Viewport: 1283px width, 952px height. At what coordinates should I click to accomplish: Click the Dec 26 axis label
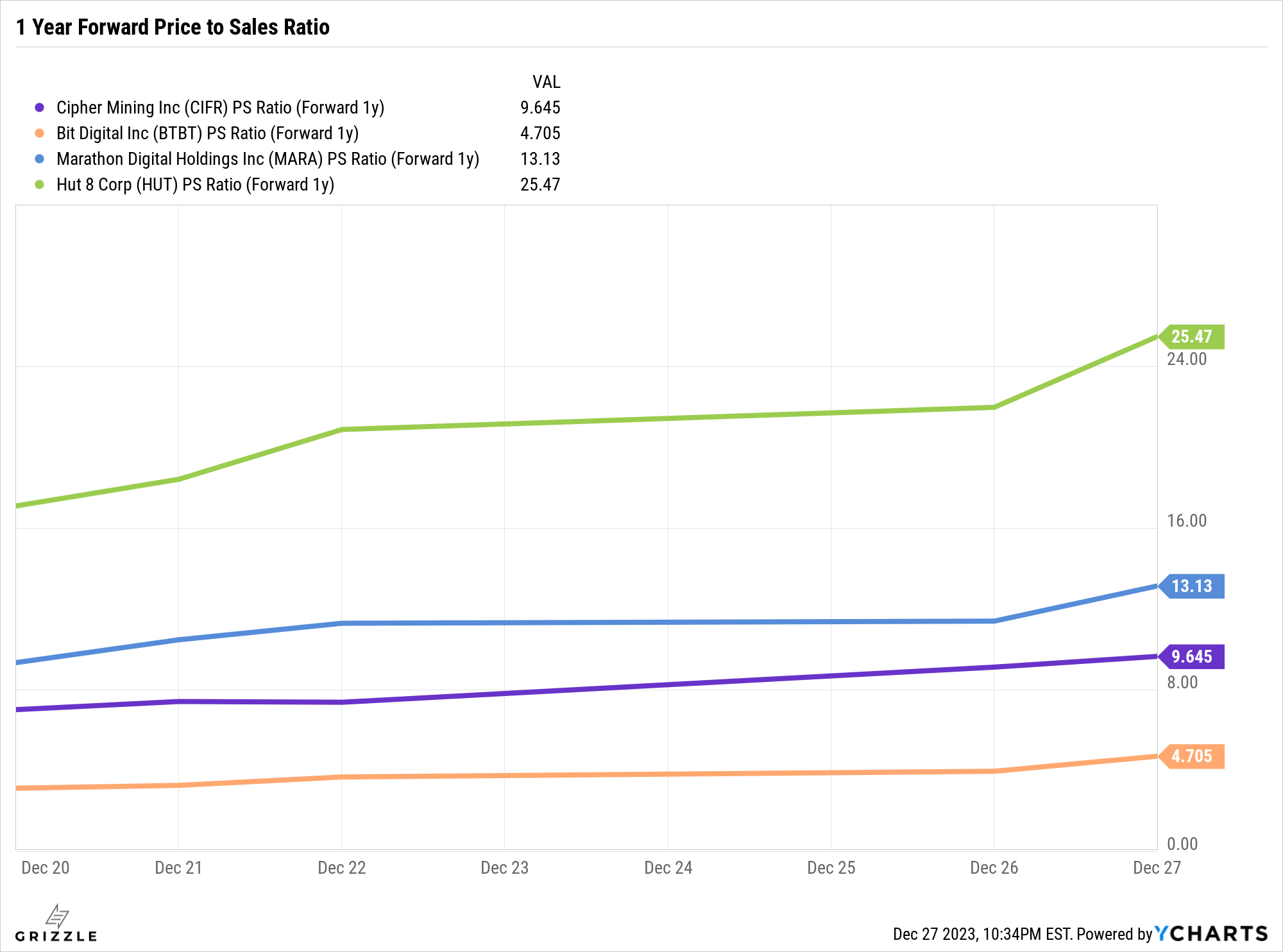point(994,868)
